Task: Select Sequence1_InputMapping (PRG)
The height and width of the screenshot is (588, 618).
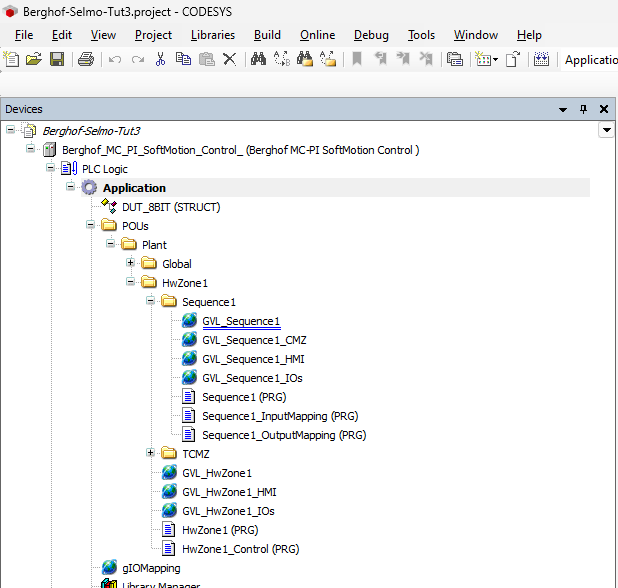Action: click(280, 416)
